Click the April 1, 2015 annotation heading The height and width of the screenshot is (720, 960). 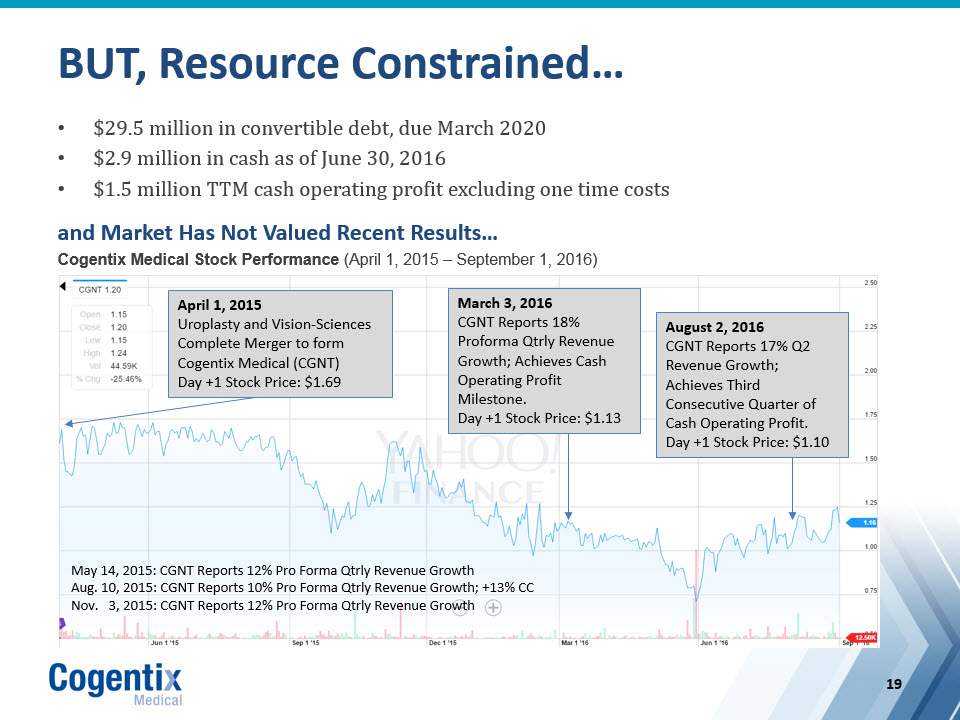click(219, 305)
